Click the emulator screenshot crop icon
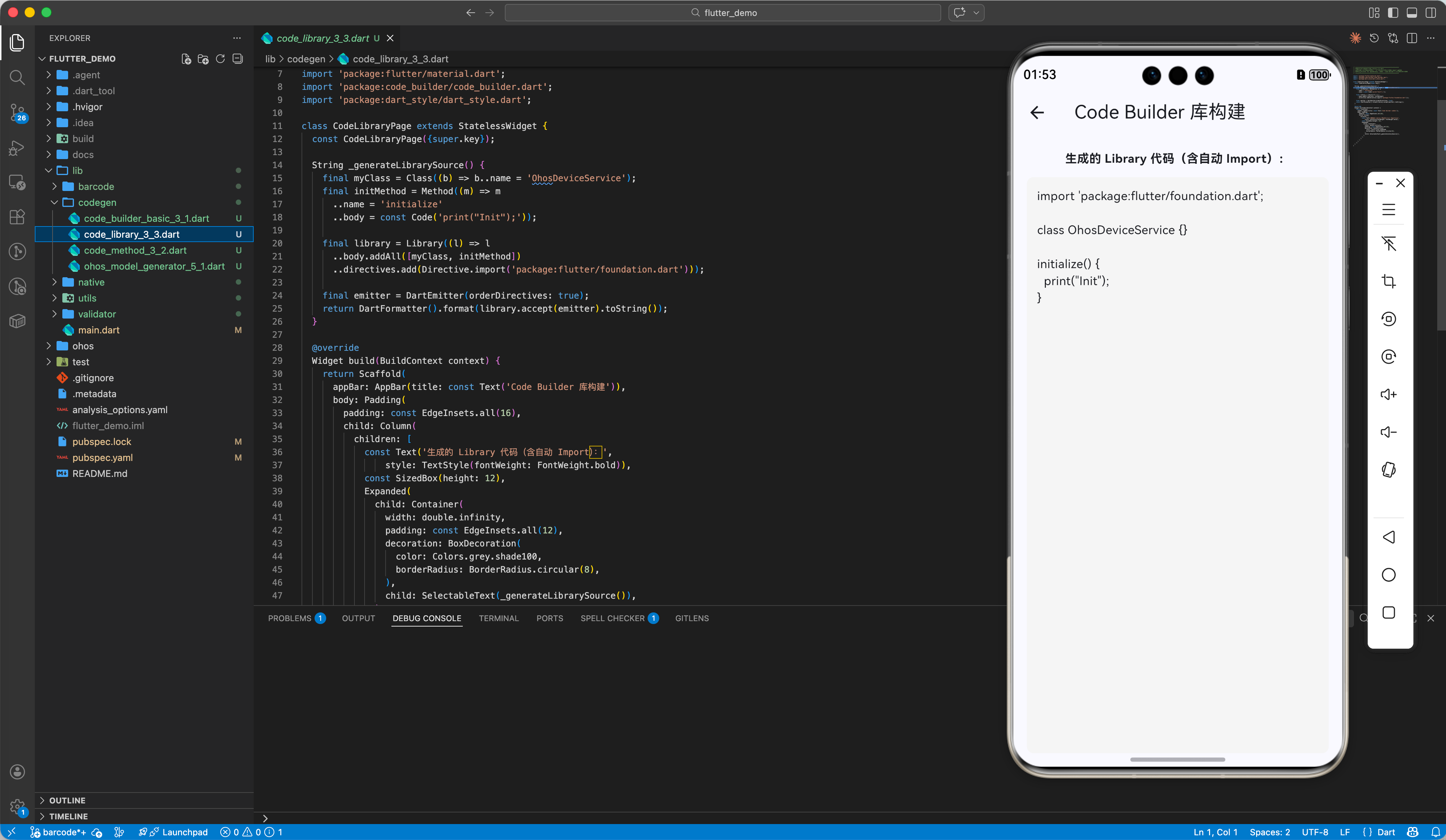Image resolution: width=1446 pixels, height=840 pixels. pyautogui.click(x=1388, y=281)
